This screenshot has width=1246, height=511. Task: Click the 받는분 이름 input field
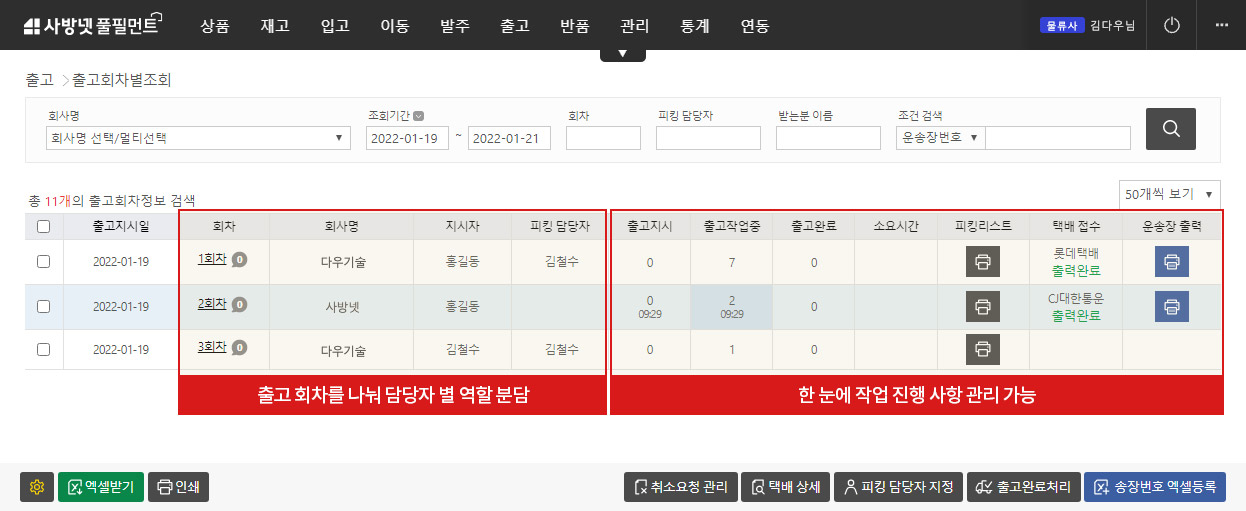827,138
